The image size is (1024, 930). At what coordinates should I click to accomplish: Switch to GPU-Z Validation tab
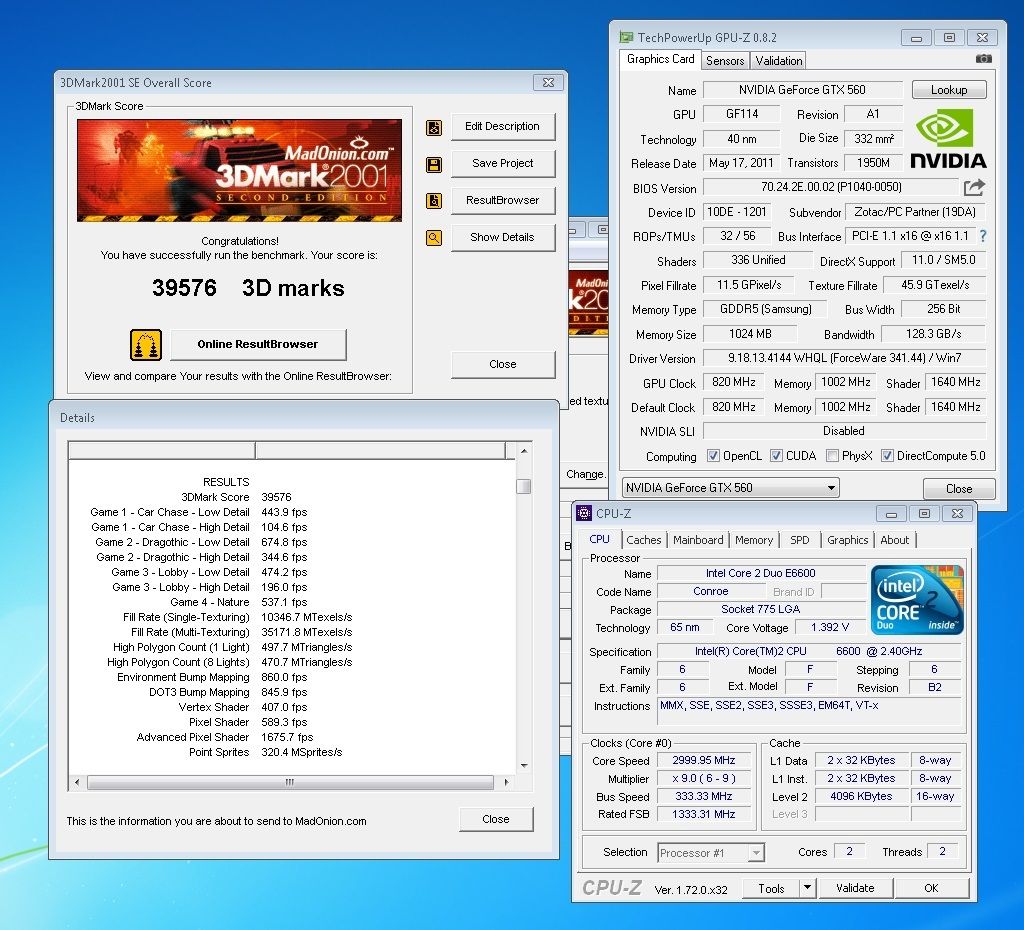pos(778,61)
